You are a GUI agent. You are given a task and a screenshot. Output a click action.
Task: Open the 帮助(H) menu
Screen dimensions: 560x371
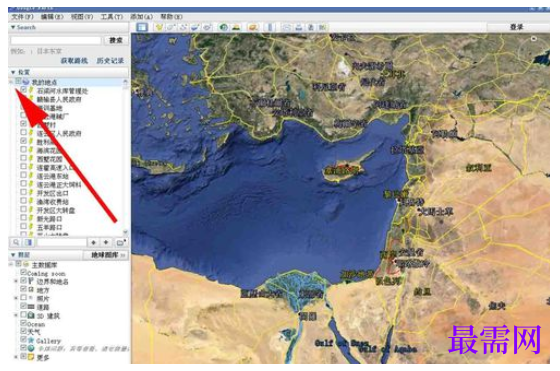[x=171, y=17]
